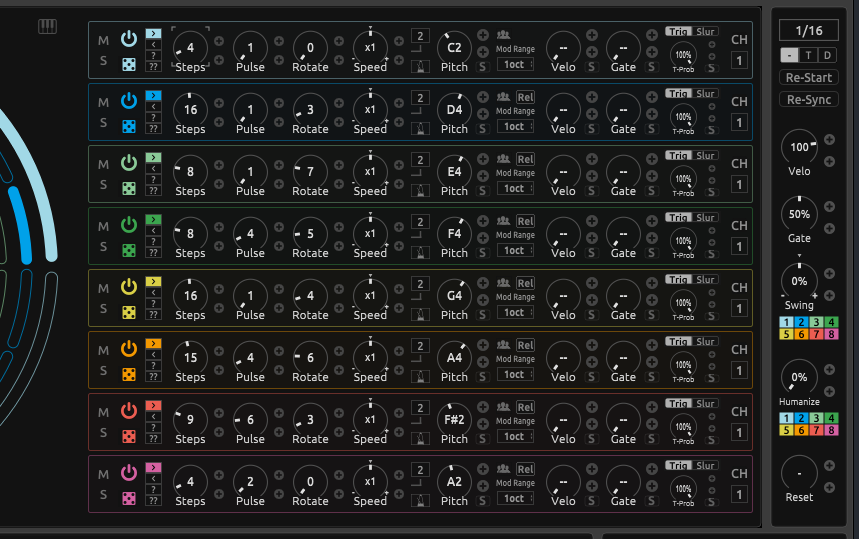
Task: Select Slur mode on the A4 track
Action: (x=706, y=342)
